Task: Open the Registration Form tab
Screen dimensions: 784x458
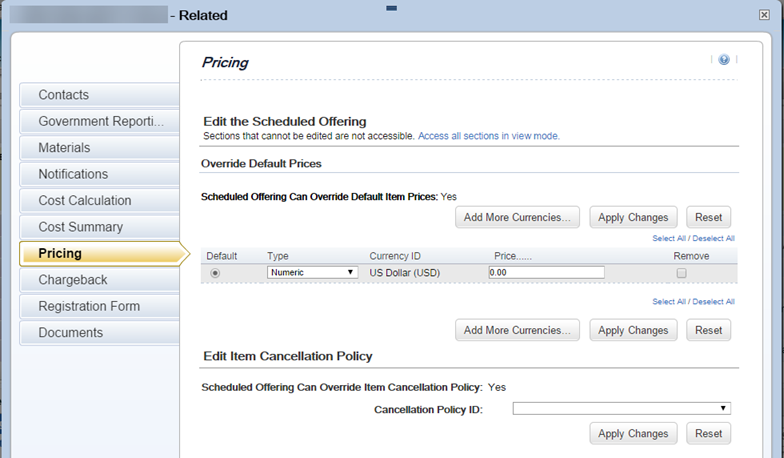Action: pyautogui.click(x=99, y=306)
